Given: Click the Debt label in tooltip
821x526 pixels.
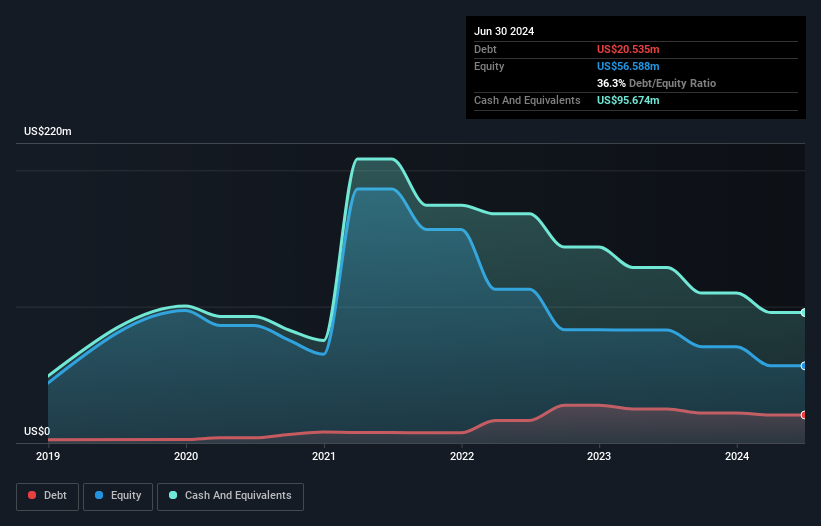Looking at the screenshot, I should (485, 49).
